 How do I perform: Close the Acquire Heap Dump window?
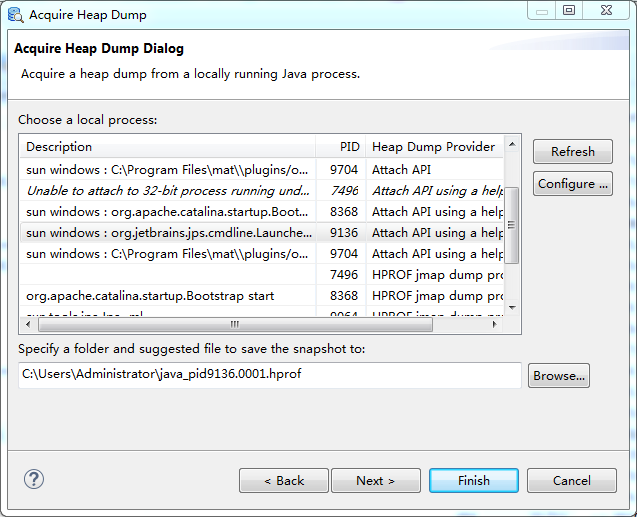coord(606,10)
